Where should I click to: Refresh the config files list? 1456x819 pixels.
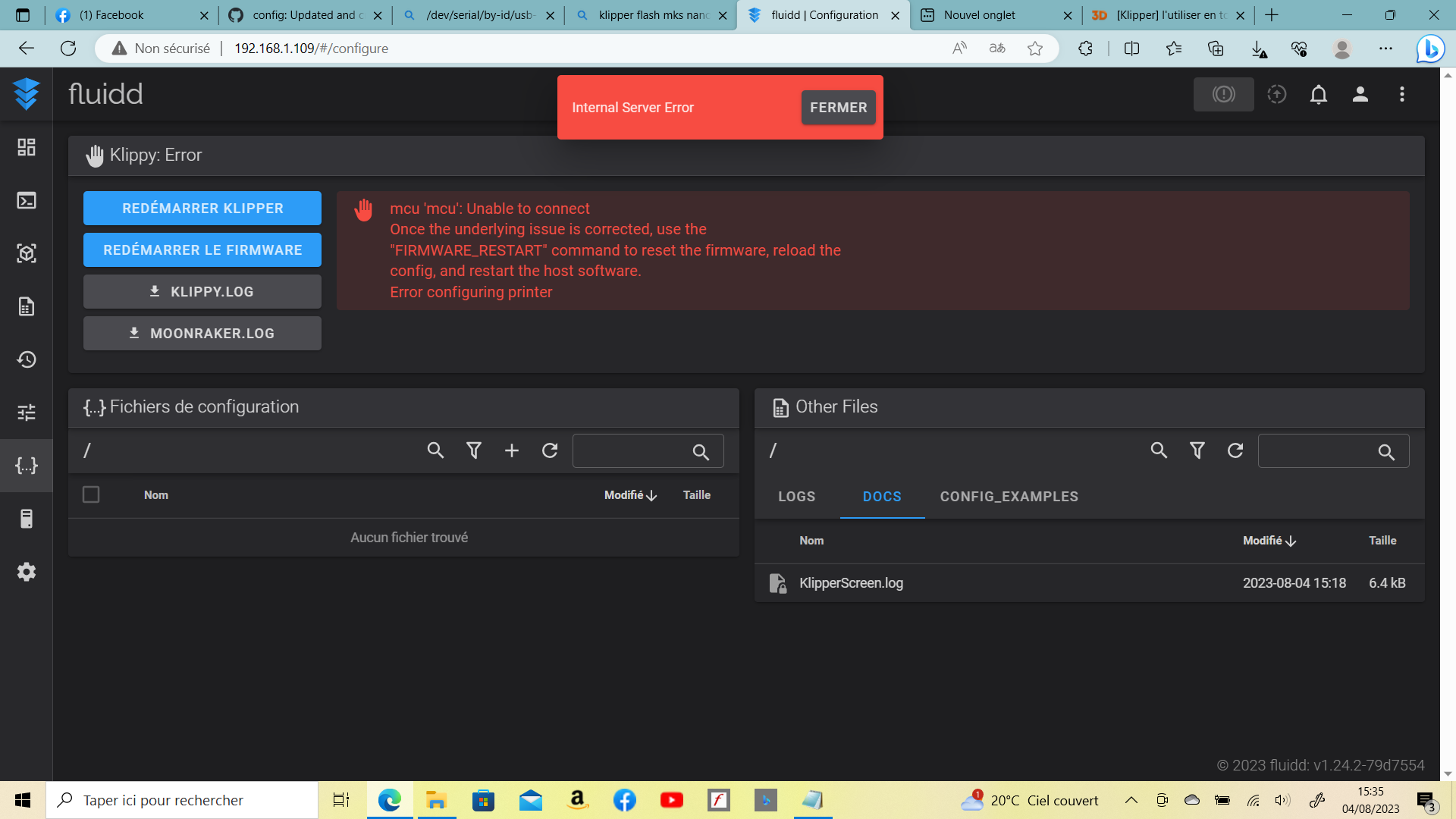coord(550,450)
